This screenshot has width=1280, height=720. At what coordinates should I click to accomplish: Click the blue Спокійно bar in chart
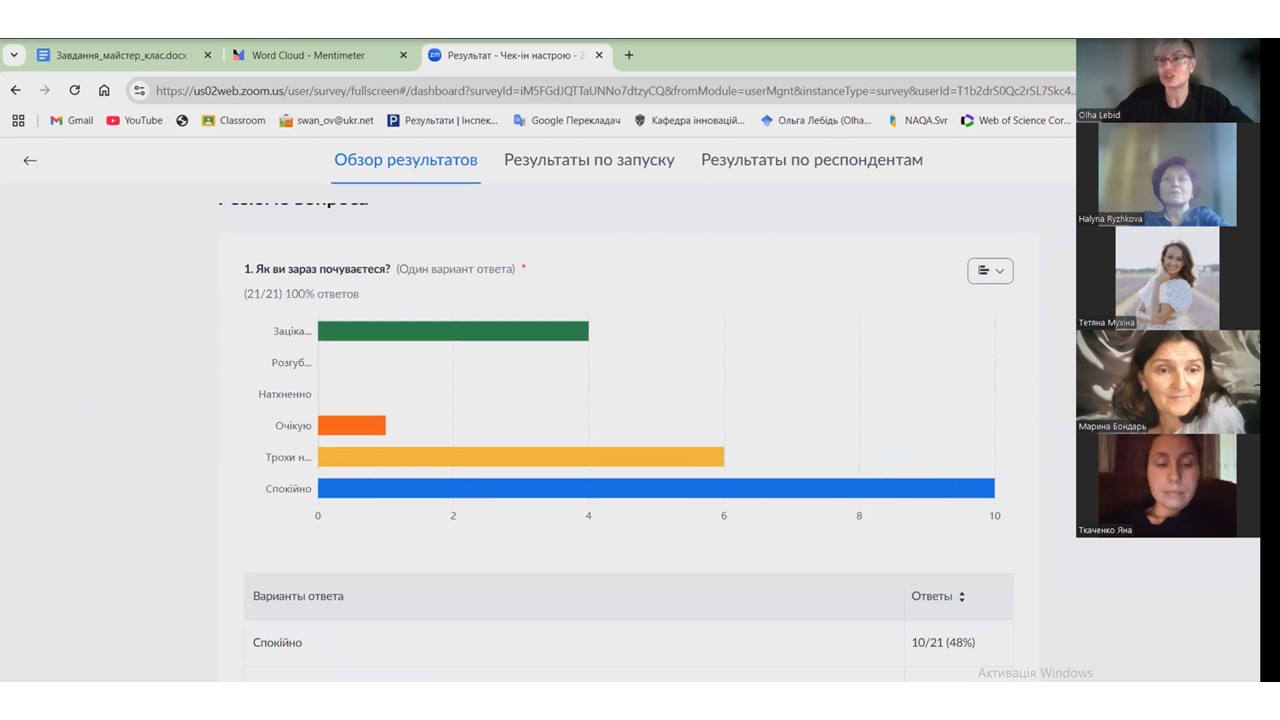(656, 488)
